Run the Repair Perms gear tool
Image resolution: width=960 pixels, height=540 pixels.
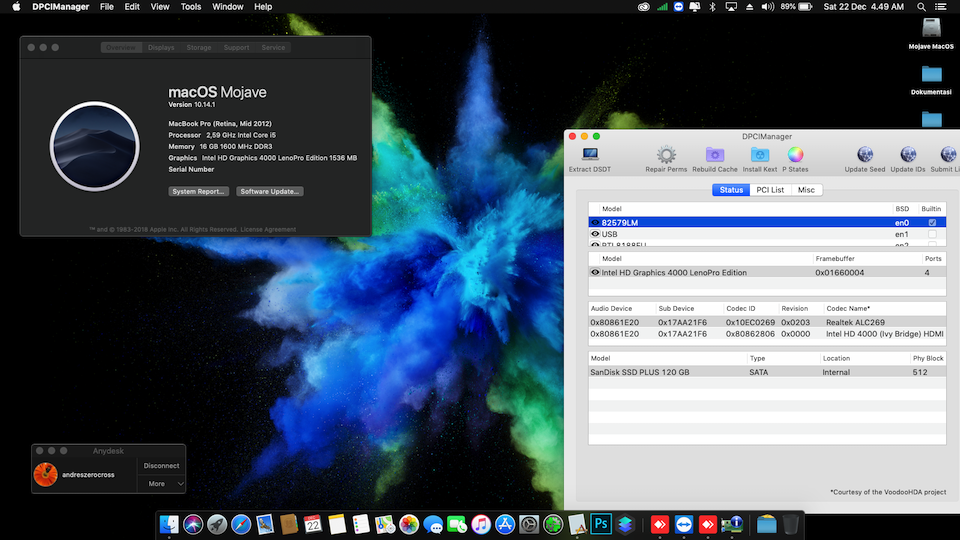(666, 154)
